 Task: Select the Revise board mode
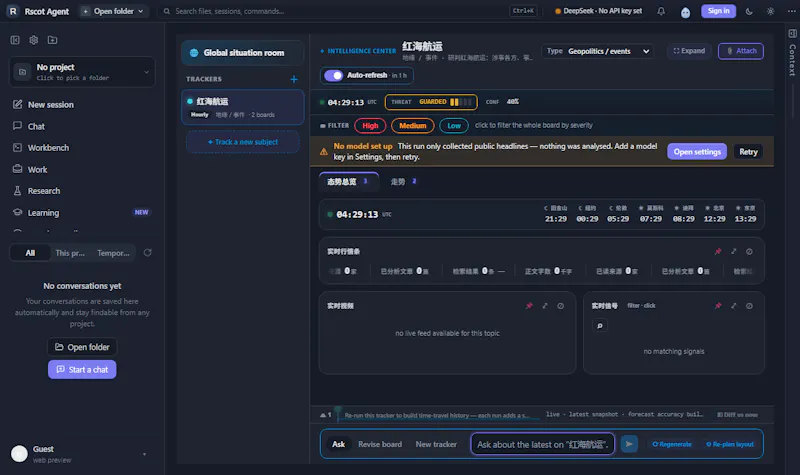coord(380,444)
